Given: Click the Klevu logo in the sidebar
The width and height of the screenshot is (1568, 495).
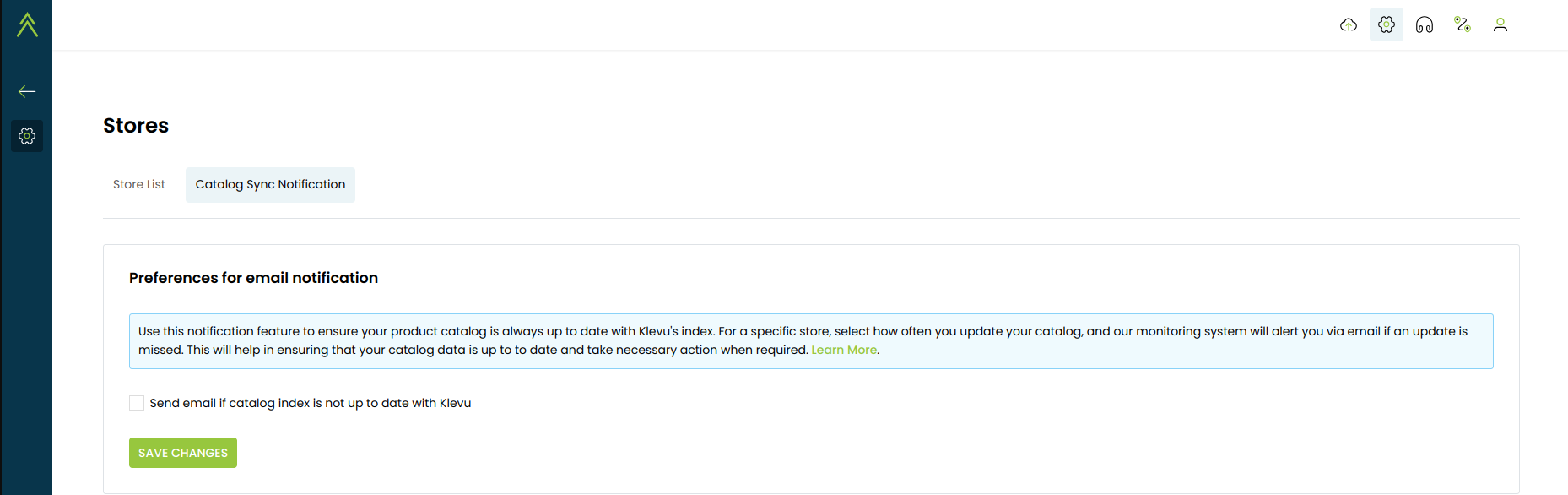Looking at the screenshot, I should [27, 24].
